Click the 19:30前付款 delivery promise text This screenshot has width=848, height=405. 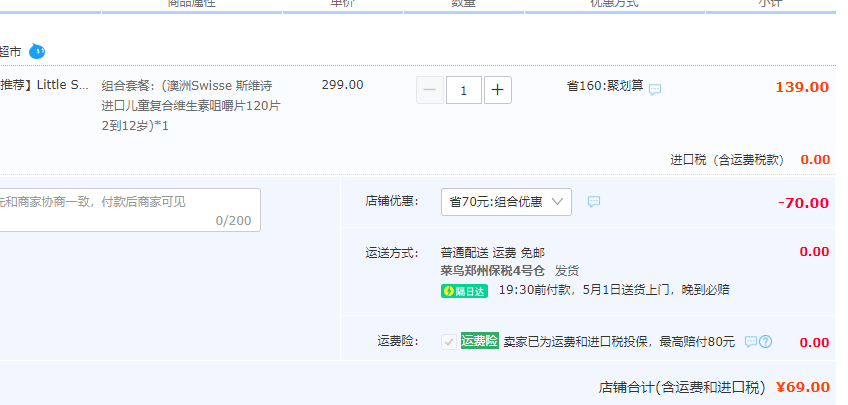click(x=614, y=290)
